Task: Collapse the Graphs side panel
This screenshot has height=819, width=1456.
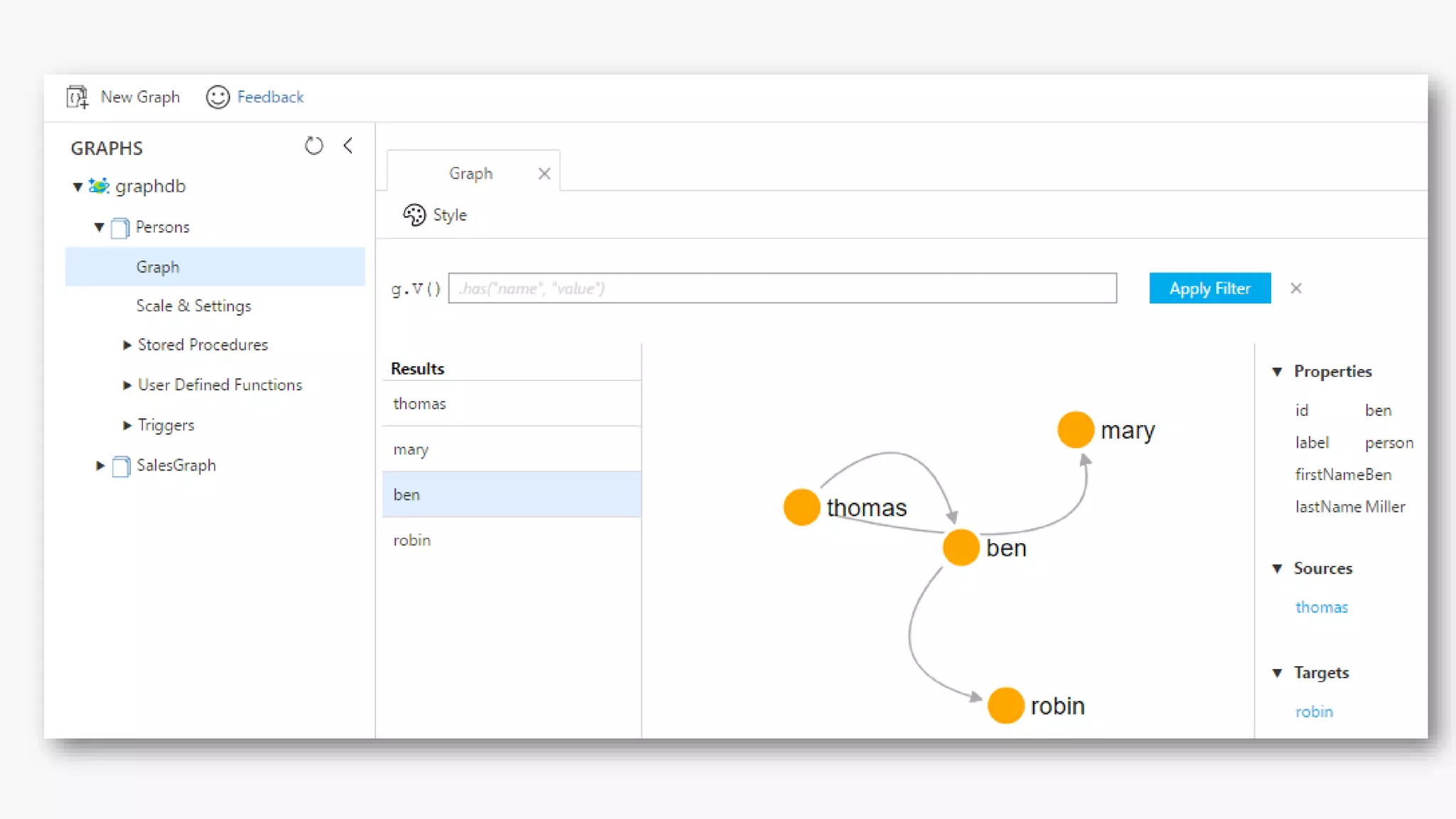Action: click(x=348, y=146)
